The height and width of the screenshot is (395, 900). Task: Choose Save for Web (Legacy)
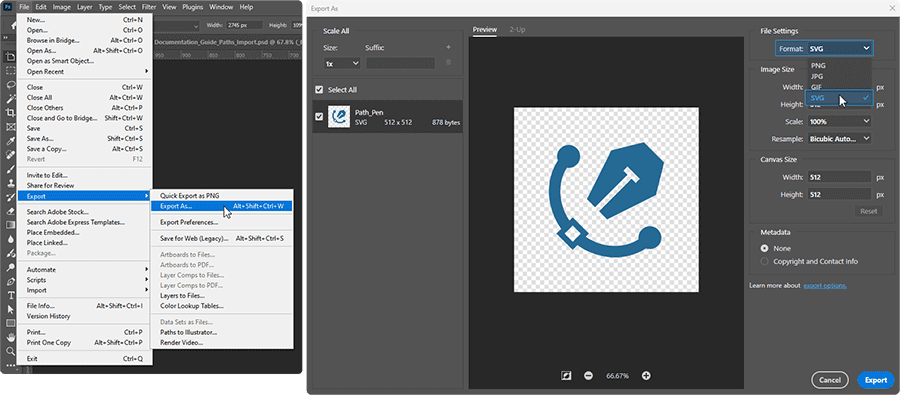coord(222,238)
